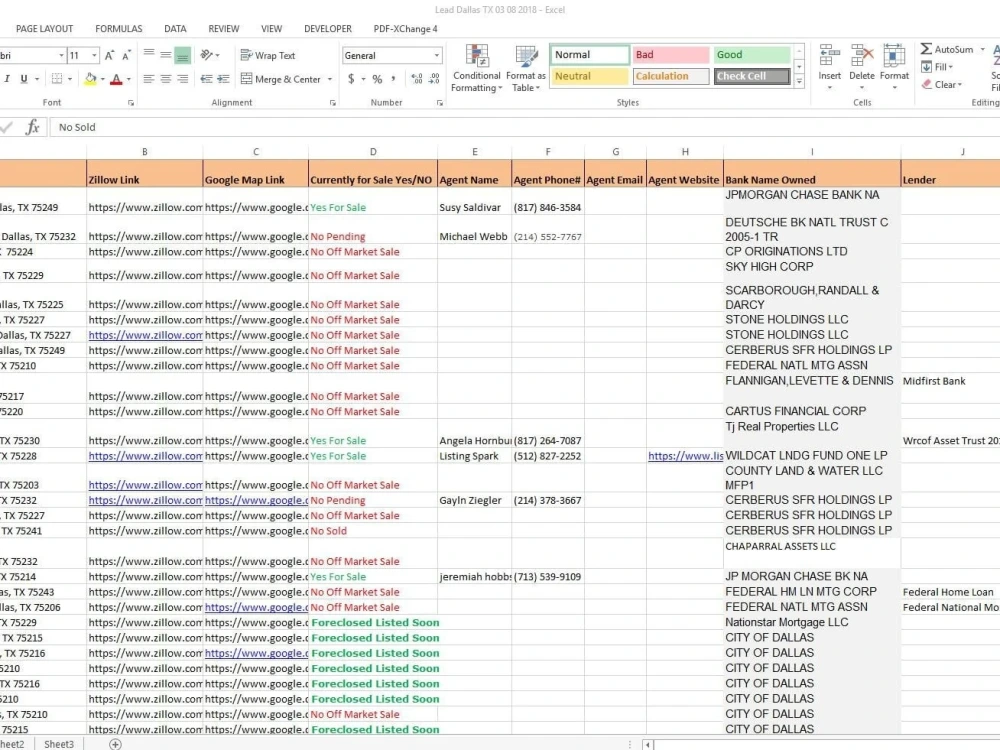Apply Comma Style format
Screen dimensions: 1000x750
pyautogui.click(x=393, y=79)
